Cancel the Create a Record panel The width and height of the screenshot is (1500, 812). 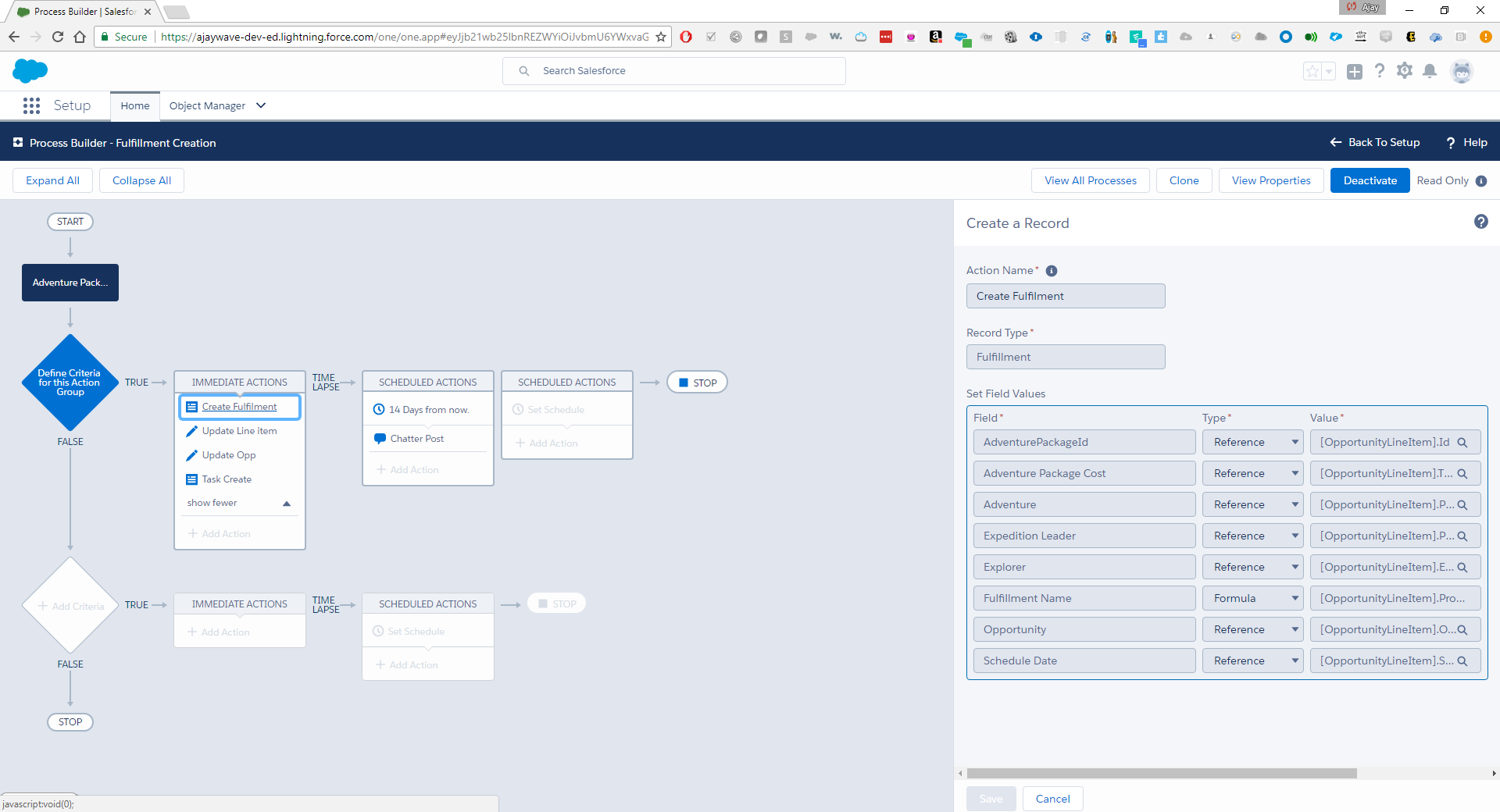(x=1053, y=799)
